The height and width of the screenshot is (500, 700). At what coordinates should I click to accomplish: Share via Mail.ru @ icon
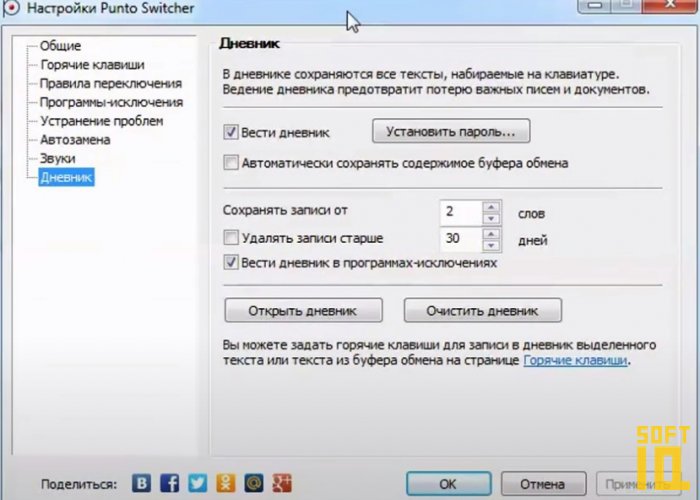point(254,483)
